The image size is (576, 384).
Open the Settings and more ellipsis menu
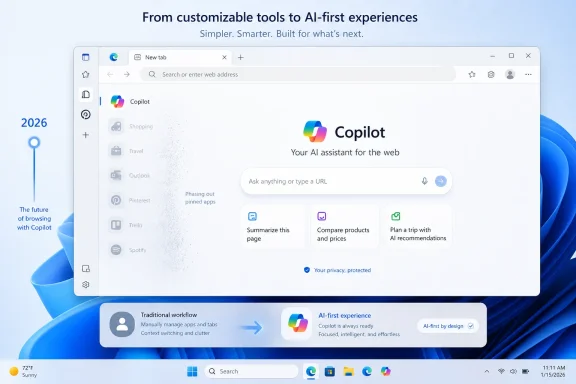tap(528, 75)
